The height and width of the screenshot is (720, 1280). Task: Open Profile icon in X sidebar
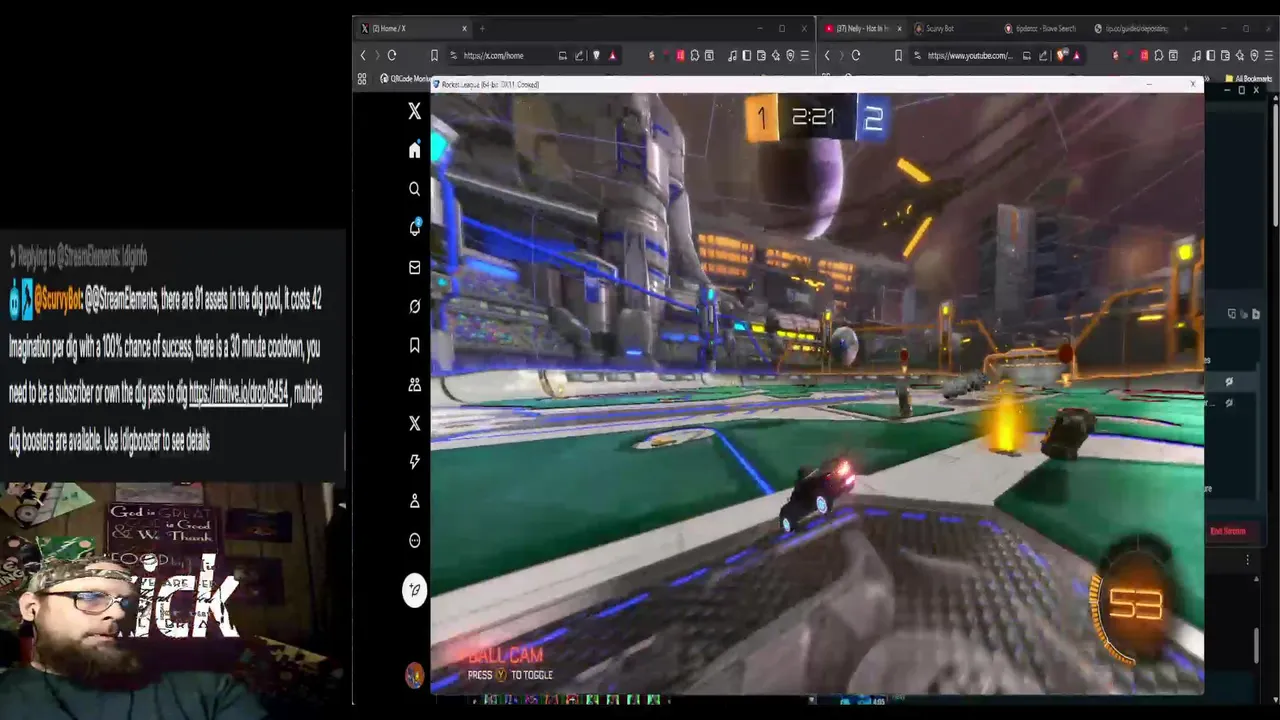[414, 501]
